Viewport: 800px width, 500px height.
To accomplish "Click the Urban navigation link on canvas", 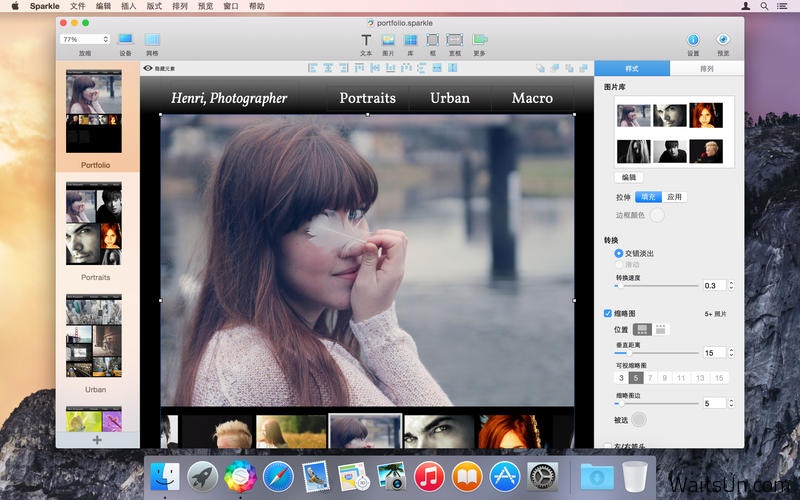I will click(450, 98).
